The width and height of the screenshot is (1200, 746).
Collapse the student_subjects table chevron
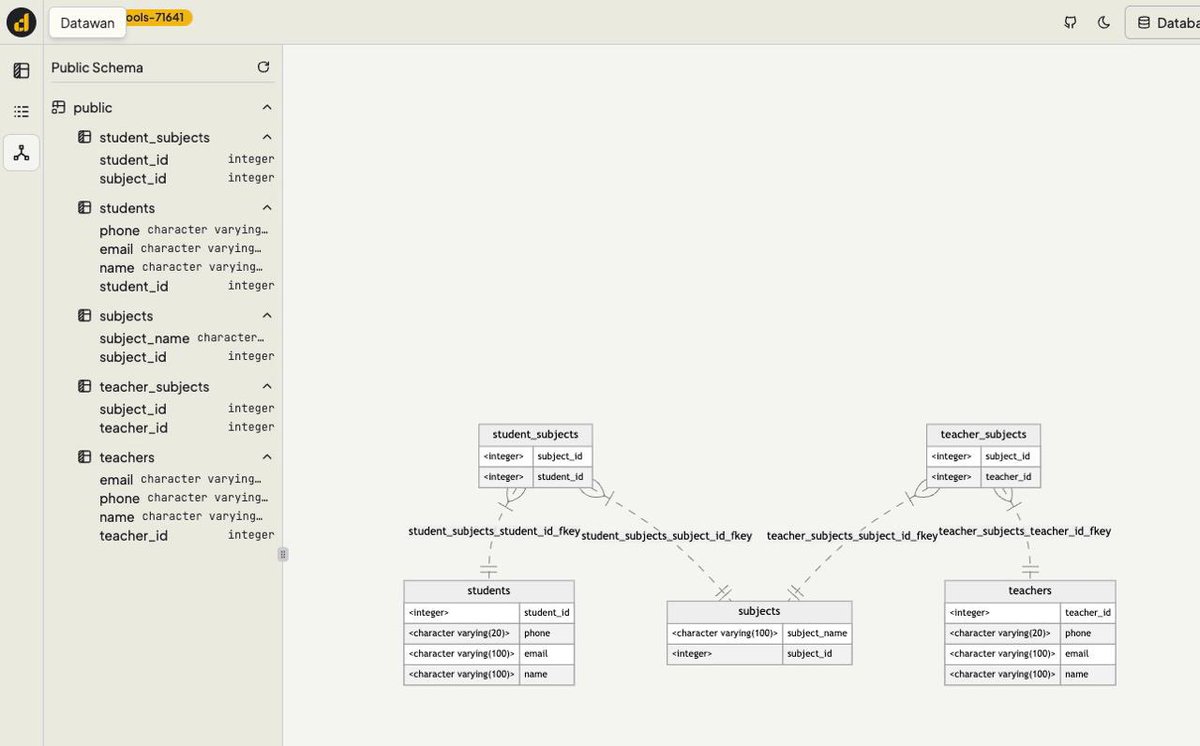pos(267,137)
